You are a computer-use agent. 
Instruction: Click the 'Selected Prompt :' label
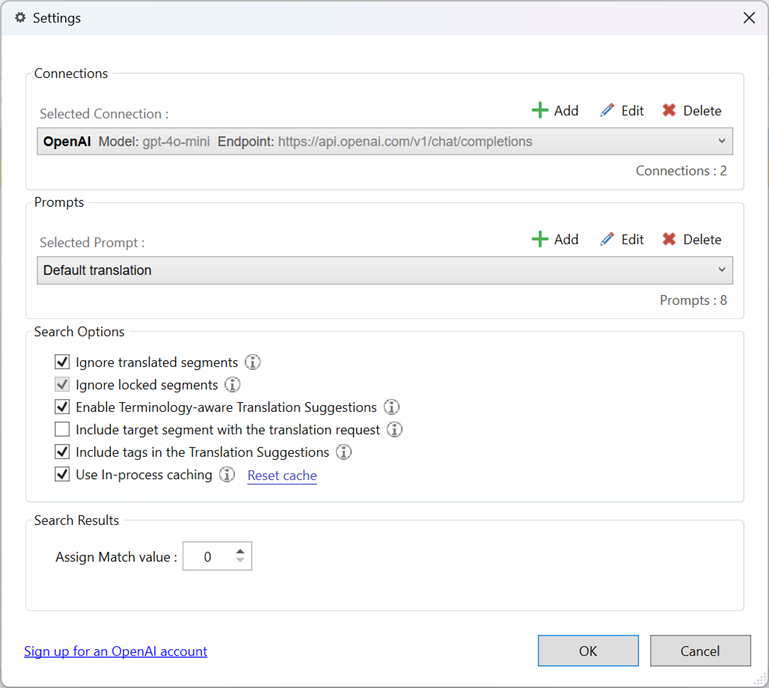coord(92,243)
